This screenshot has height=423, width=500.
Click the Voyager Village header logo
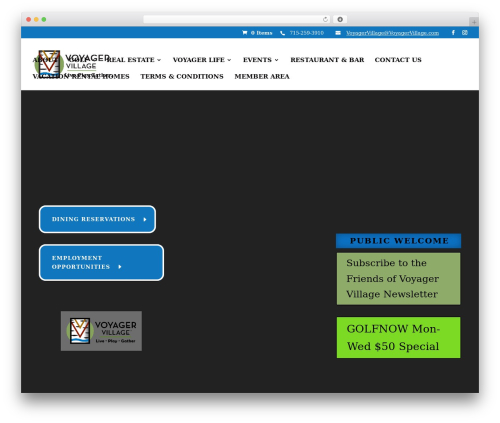[72, 64]
